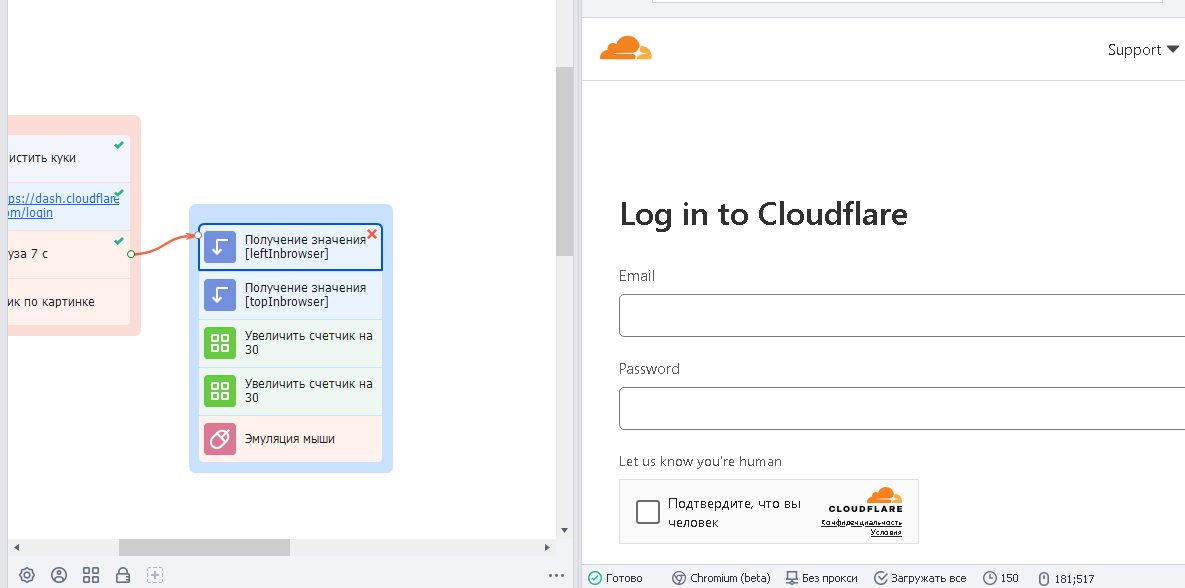This screenshot has height=588, width=1185.
Task: Open the Support dropdown menu
Action: (x=1143, y=49)
